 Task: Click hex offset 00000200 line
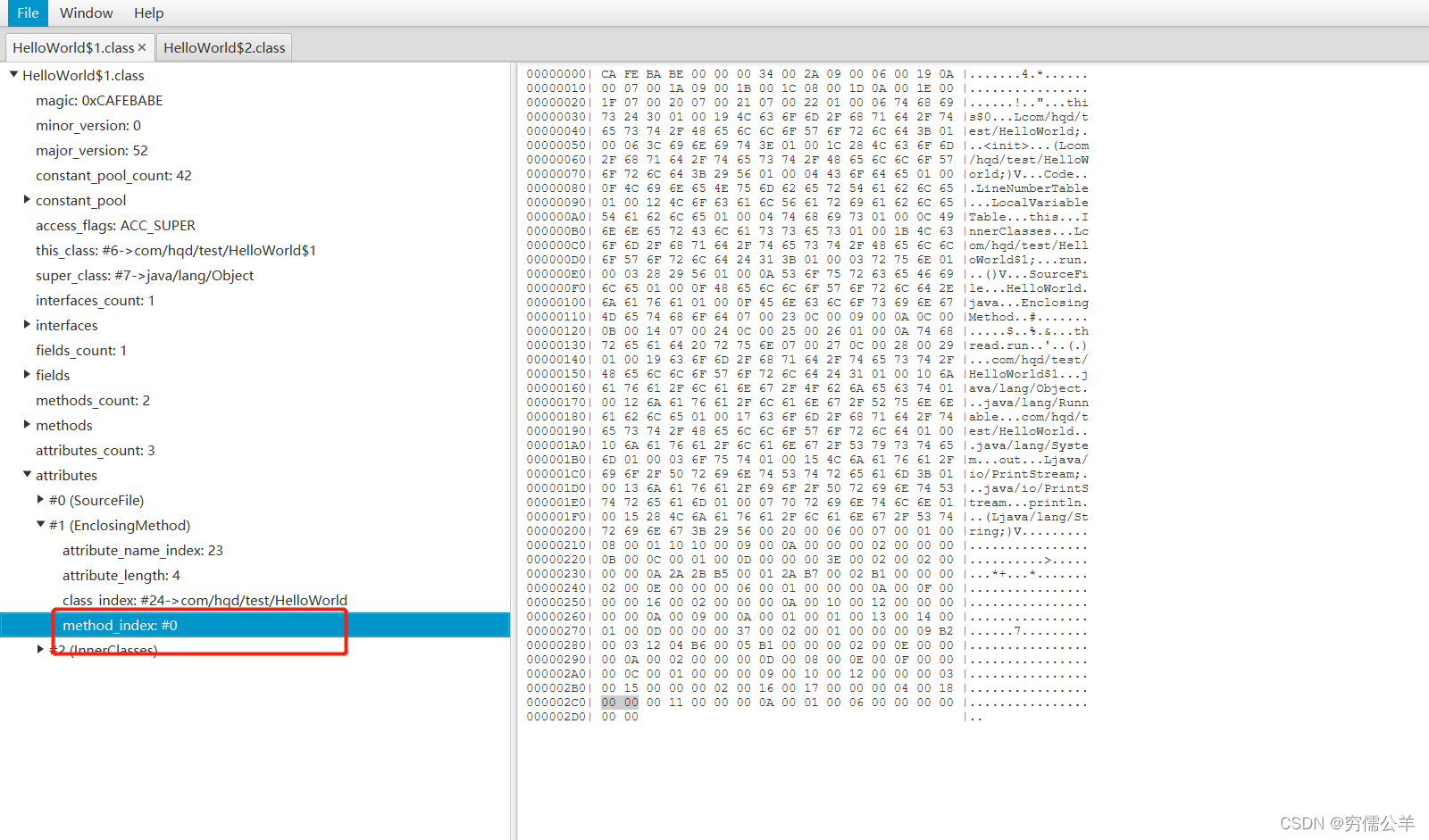[556, 531]
